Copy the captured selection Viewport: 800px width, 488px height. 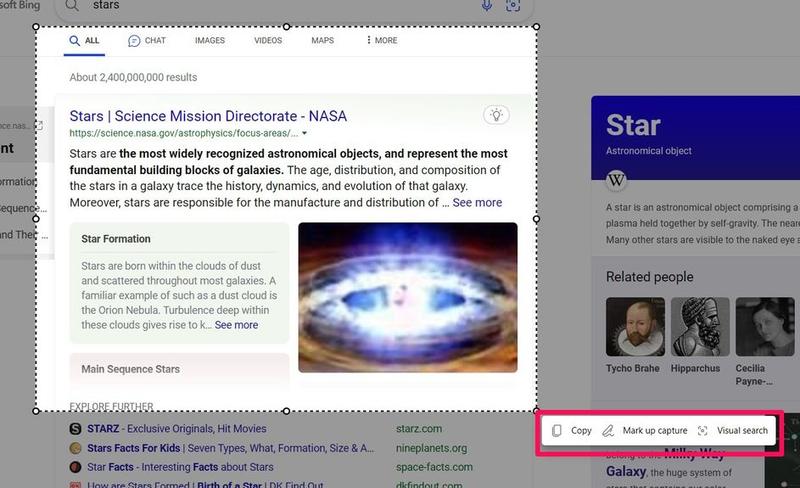(572, 431)
